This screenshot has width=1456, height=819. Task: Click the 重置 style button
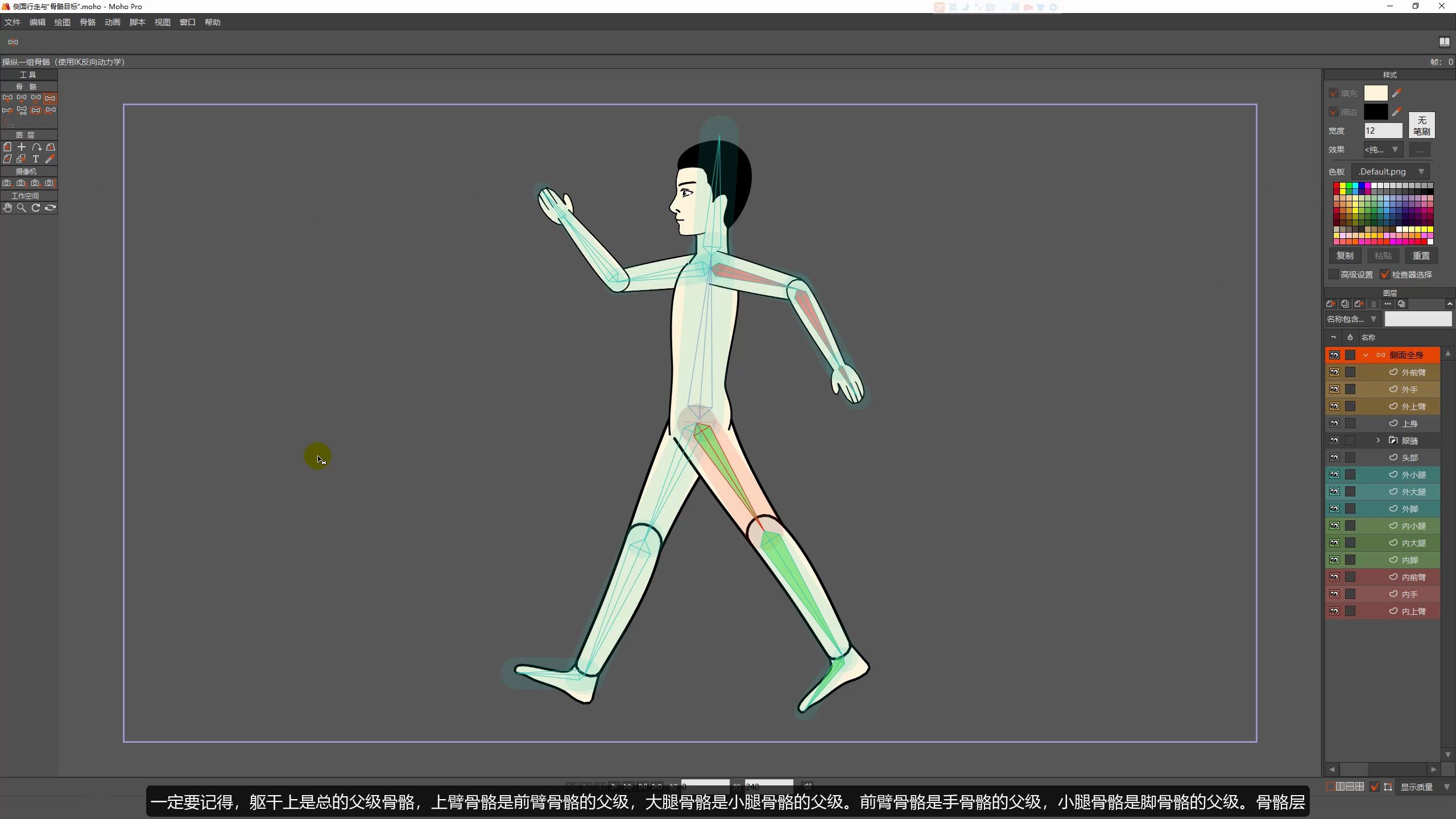click(x=1421, y=256)
